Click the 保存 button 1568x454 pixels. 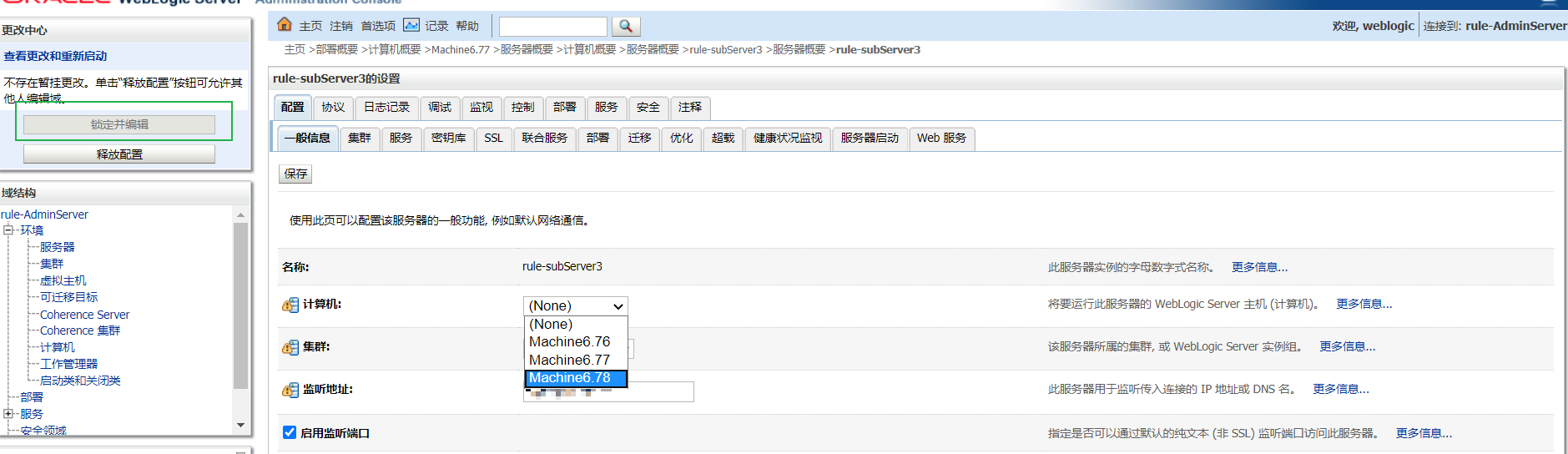pos(295,174)
